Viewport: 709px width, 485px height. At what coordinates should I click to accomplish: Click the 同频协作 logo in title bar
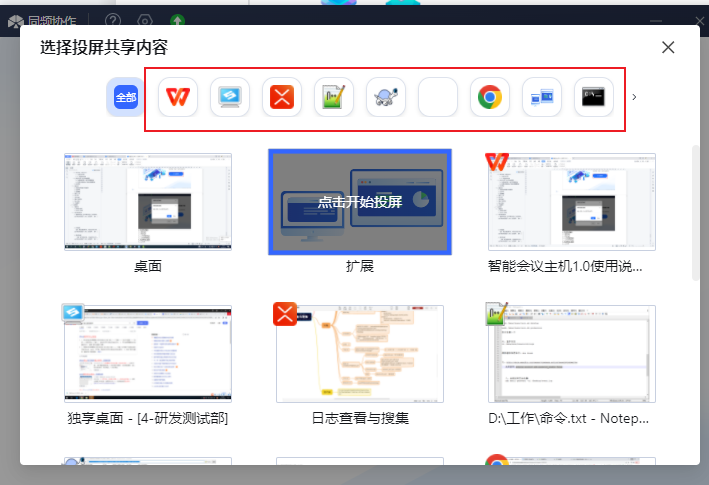(x=16, y=21)
